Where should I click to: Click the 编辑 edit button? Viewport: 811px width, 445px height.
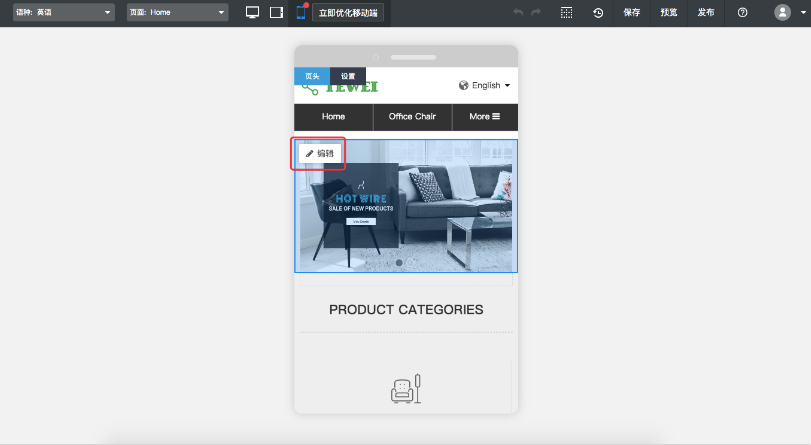click(320, 154)
